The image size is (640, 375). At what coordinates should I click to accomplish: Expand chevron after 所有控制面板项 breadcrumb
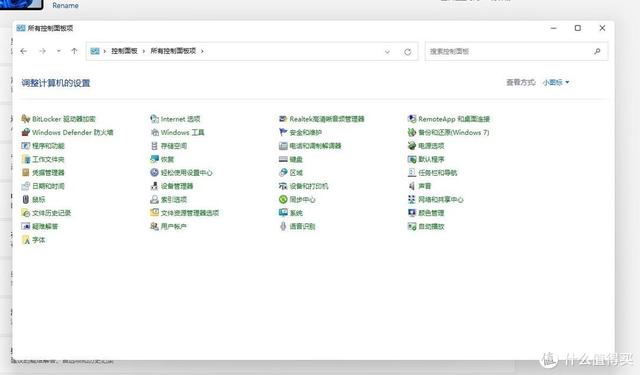click(x=202, y=51)
